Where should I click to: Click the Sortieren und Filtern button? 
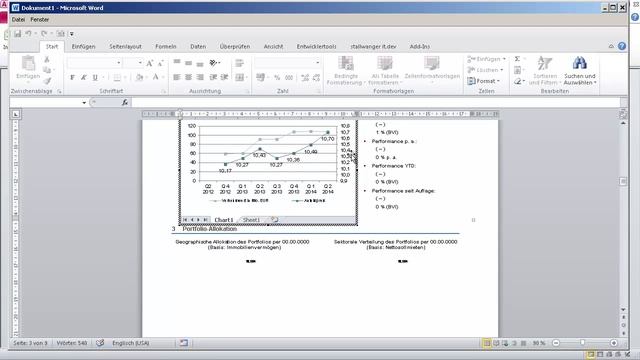point(544,71)
